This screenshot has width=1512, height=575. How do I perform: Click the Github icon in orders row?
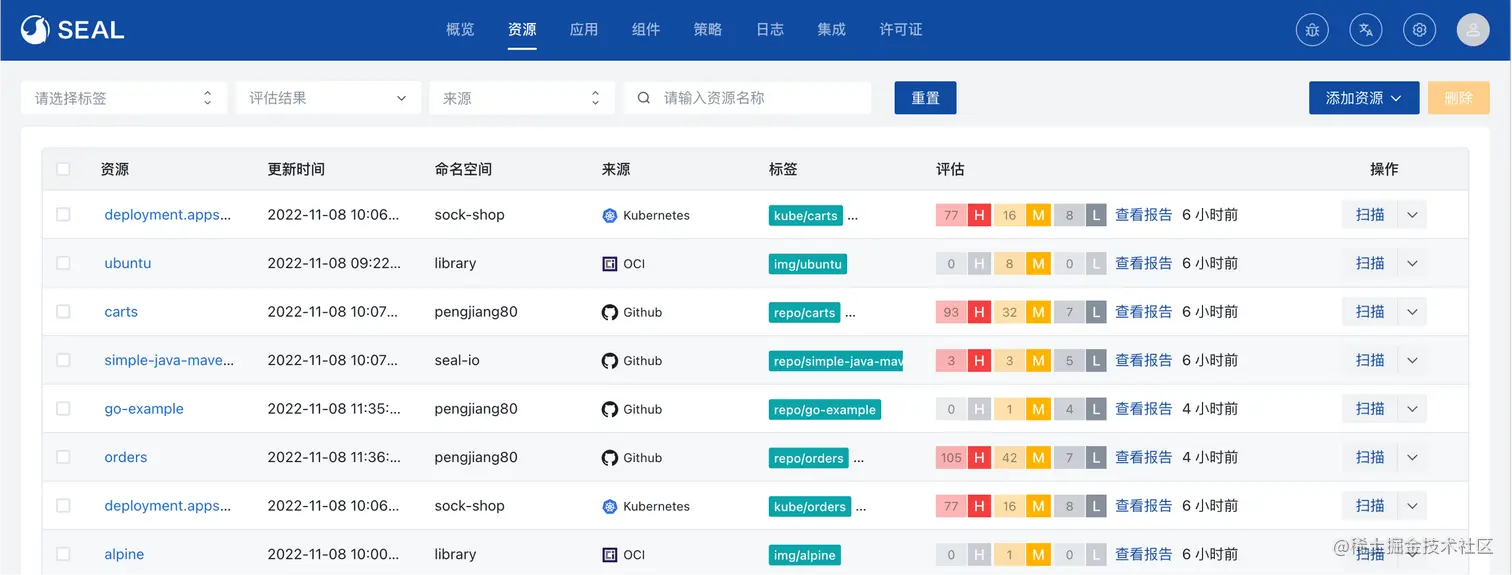[610, 458]
